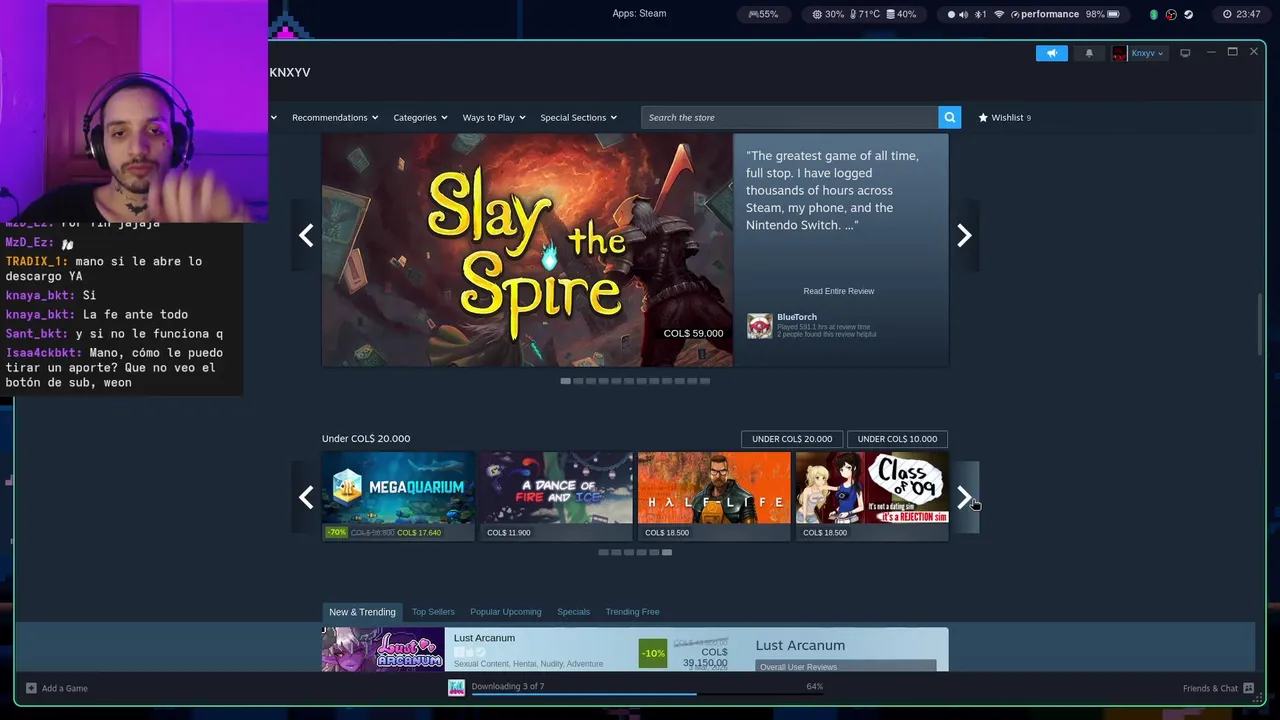Open the Slay the Spire featured banner
The image size is (1280, 720).
(x=527, y=250)
